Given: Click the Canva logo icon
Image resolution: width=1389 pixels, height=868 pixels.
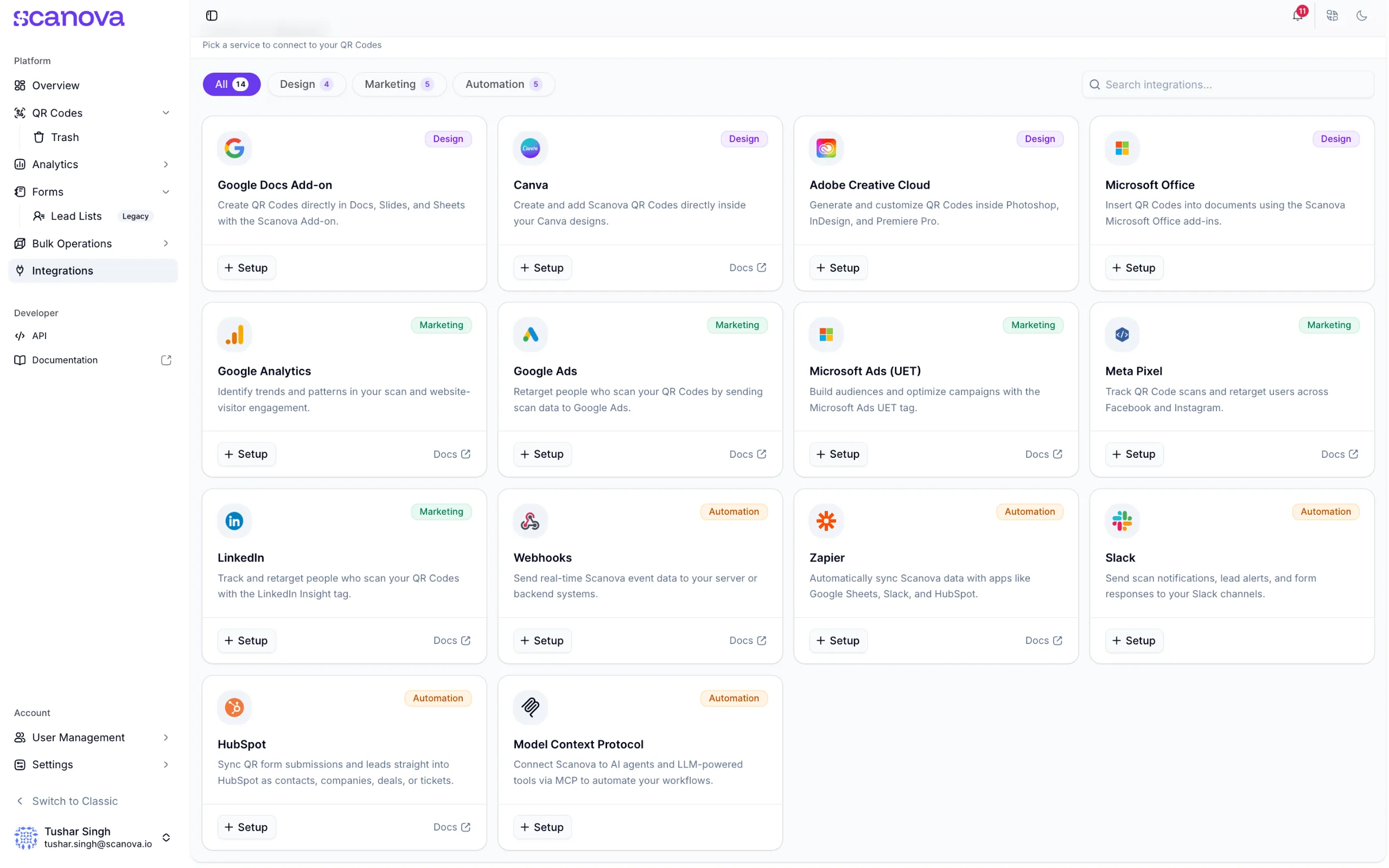Looking at the screenshot, I should (x=530, y=148).
